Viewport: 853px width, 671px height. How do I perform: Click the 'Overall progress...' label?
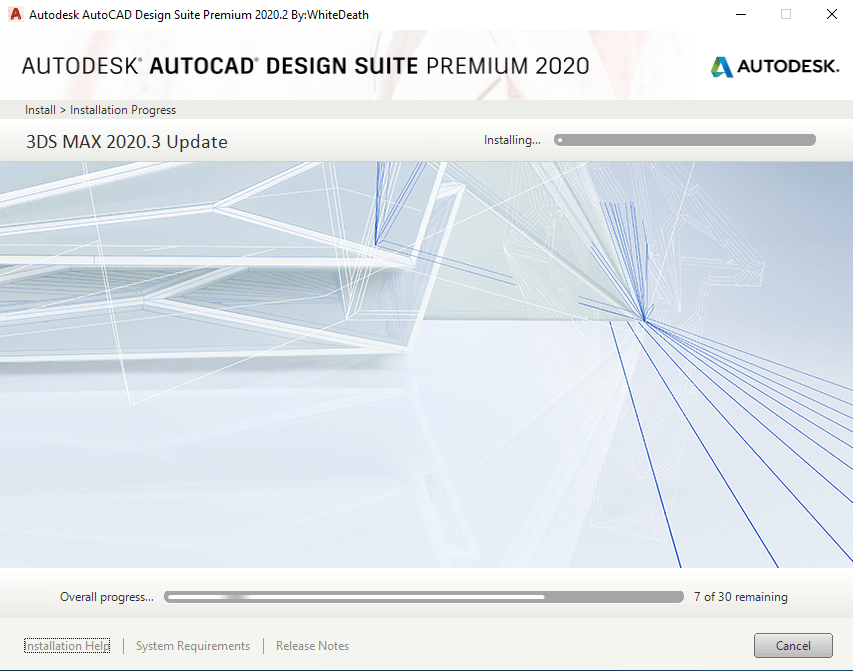(107, 597)
